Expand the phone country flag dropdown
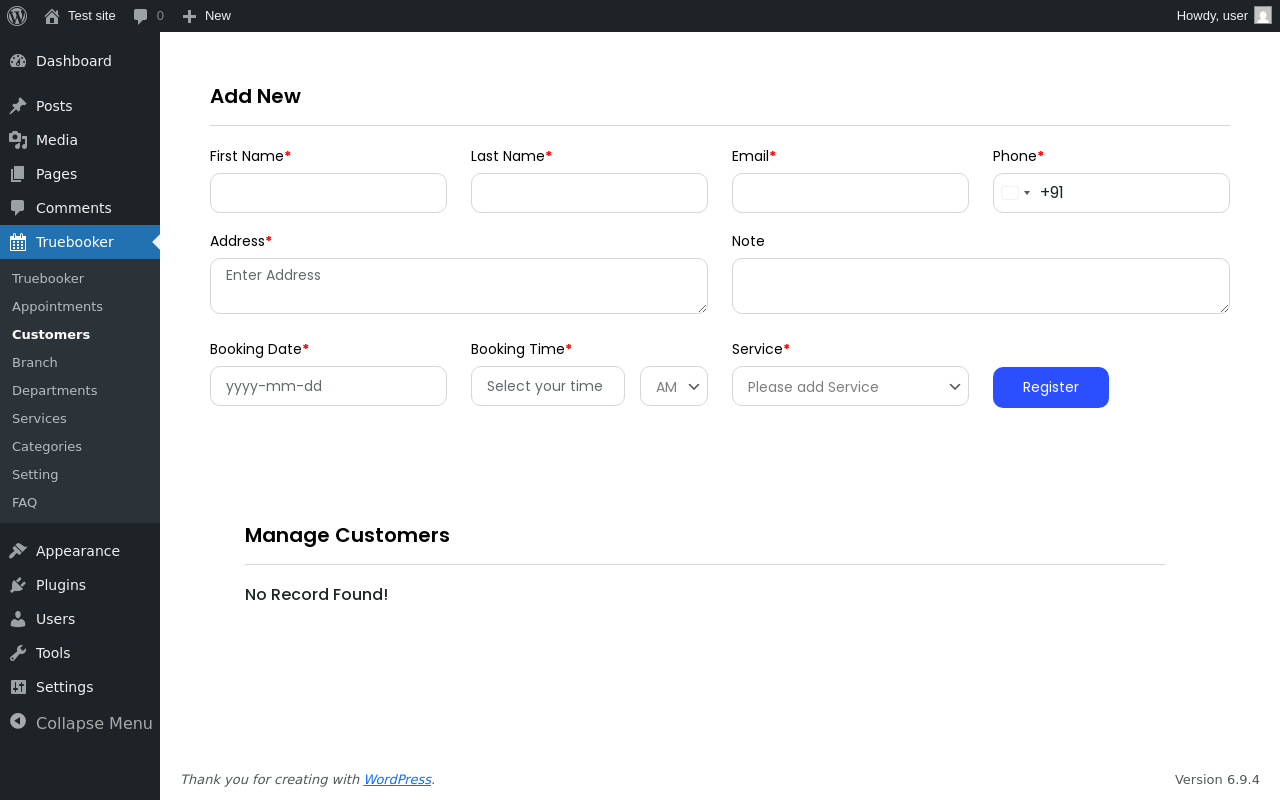 [1016, 193]
